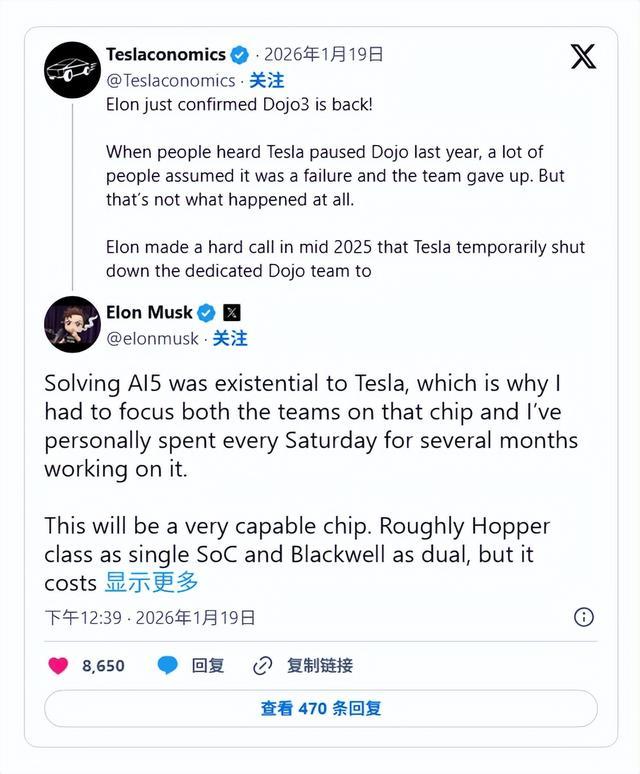640x774 pixels.
Task: Click the X logo in the top corner
Action: 583,57
